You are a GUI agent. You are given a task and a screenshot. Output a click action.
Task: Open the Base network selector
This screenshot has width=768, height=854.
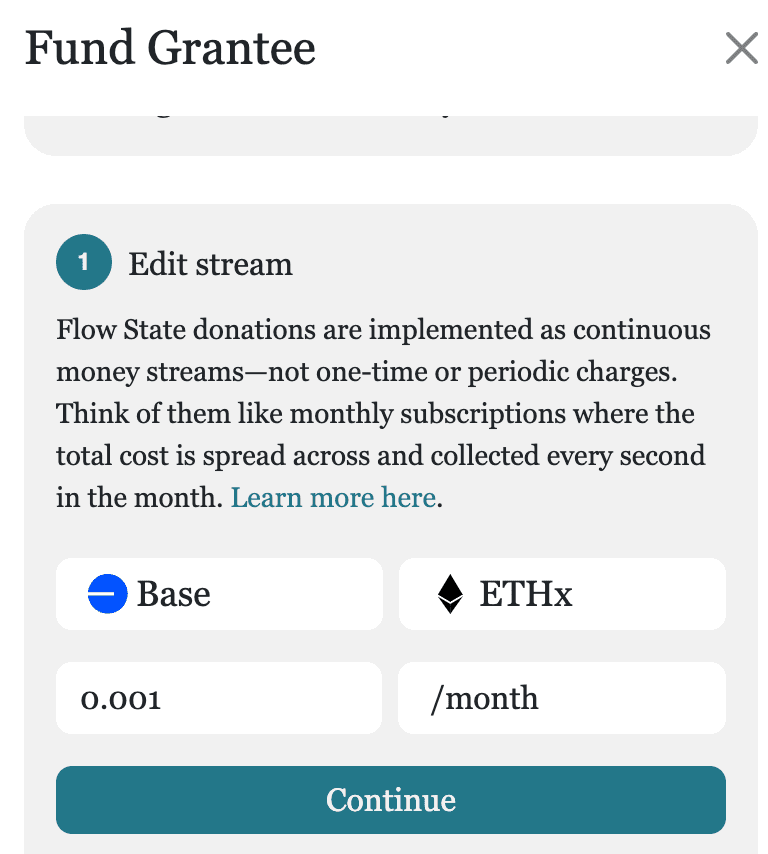coord(219,594)
